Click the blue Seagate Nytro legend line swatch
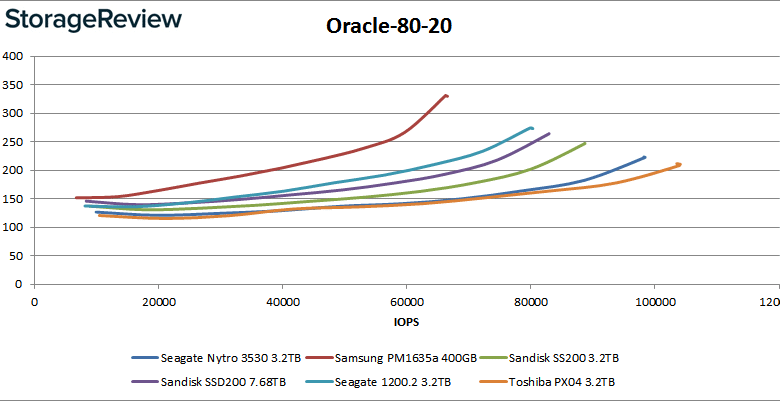The height and width of the screenshot is (401, 780). (145, 358)
